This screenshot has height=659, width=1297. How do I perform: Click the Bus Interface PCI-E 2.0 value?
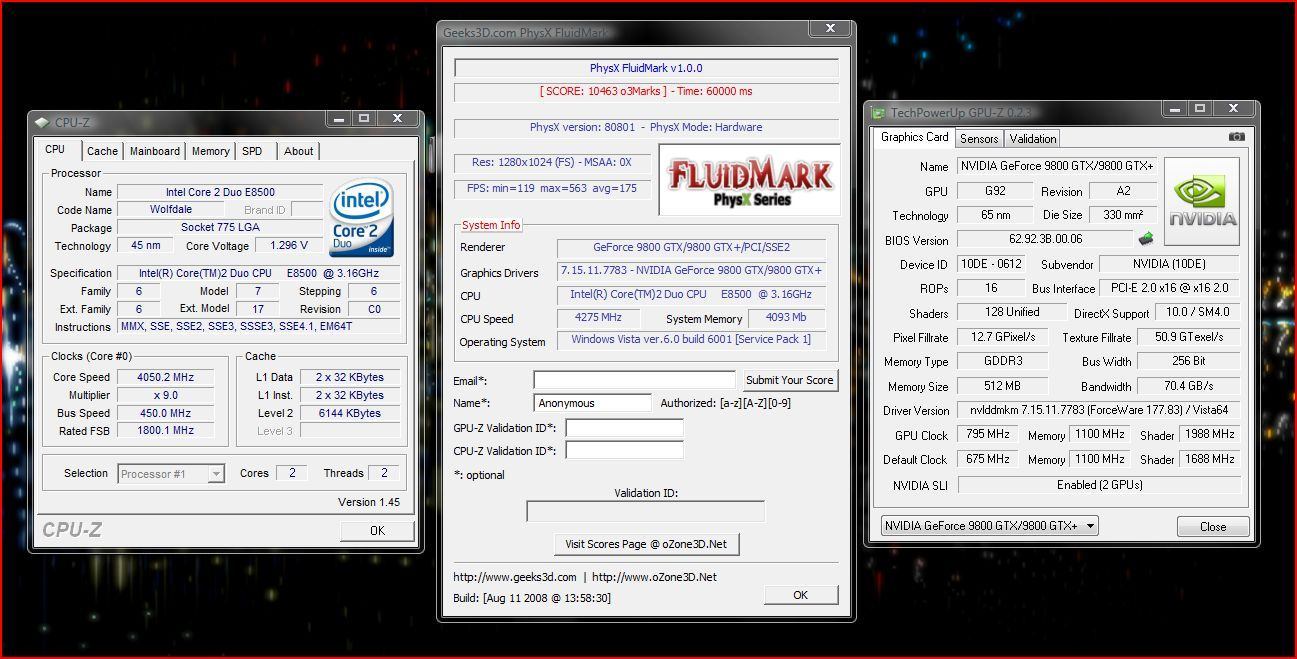tap(1169, 288)
